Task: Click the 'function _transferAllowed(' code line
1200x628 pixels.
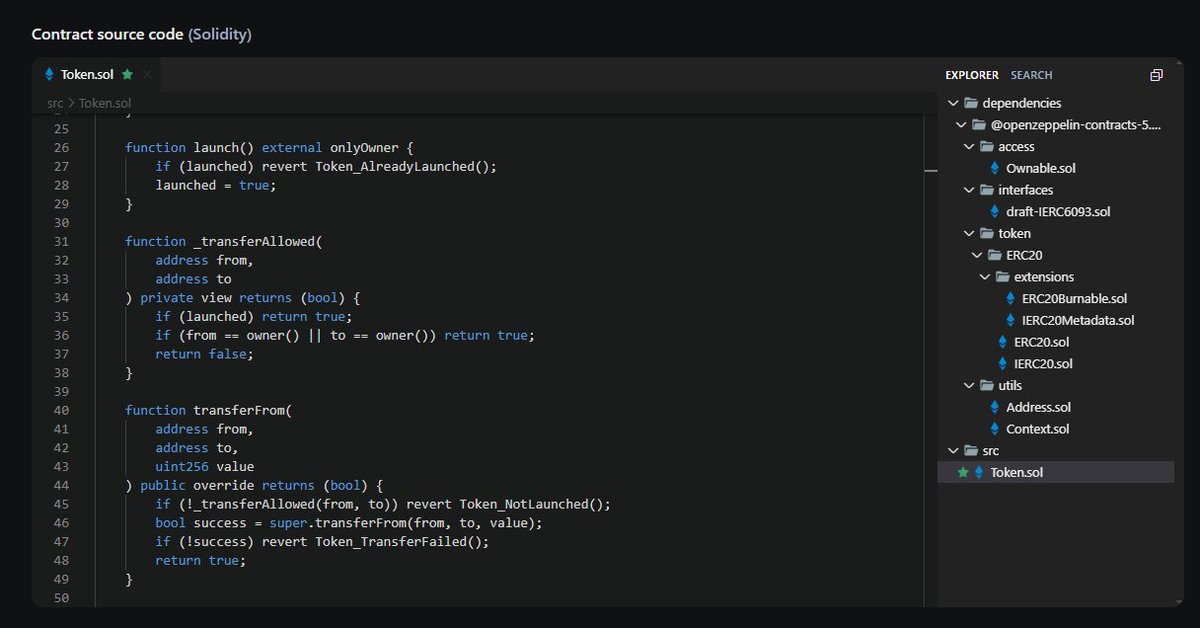Action: click(x=224, y=241)
